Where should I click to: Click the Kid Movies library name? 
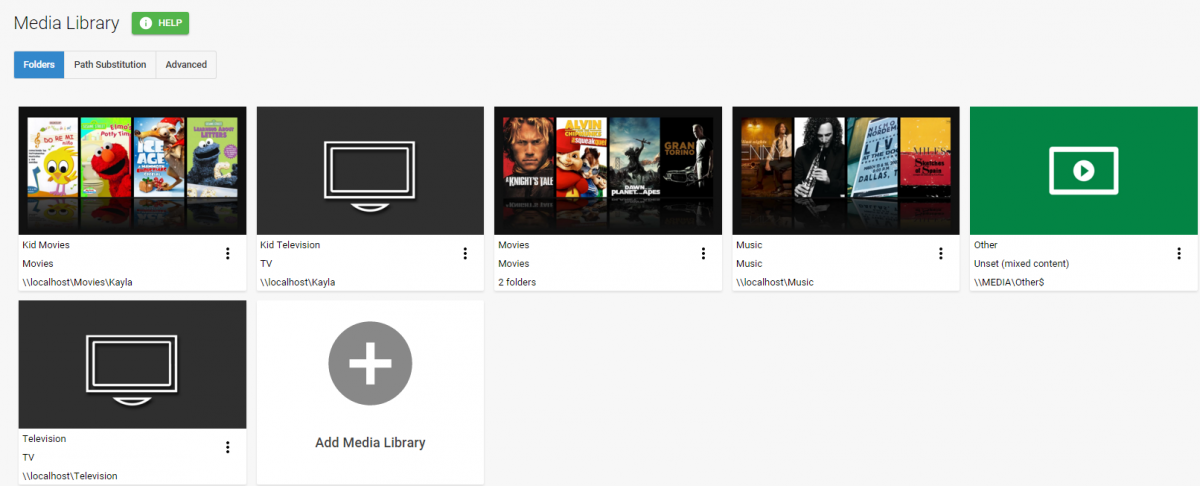click(46, 245)
